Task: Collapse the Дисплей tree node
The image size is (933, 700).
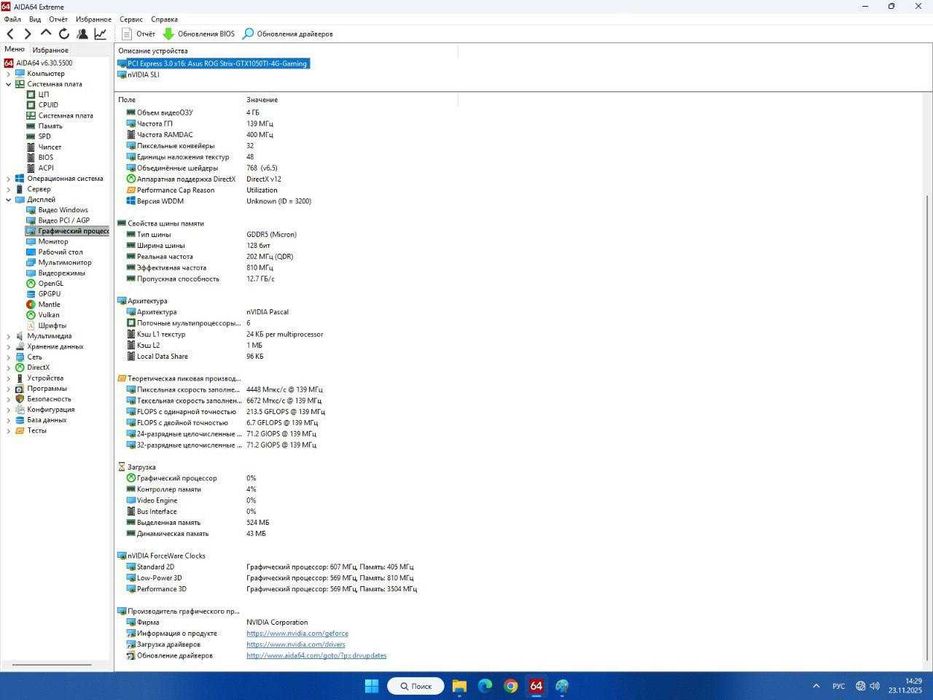Action: [x=8, y=200]
